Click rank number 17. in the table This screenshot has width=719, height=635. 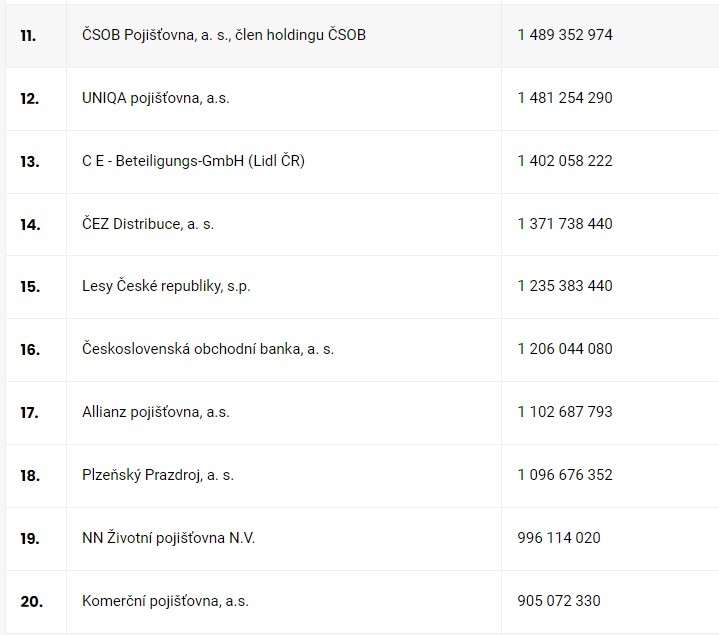click(x=30, y=412)
